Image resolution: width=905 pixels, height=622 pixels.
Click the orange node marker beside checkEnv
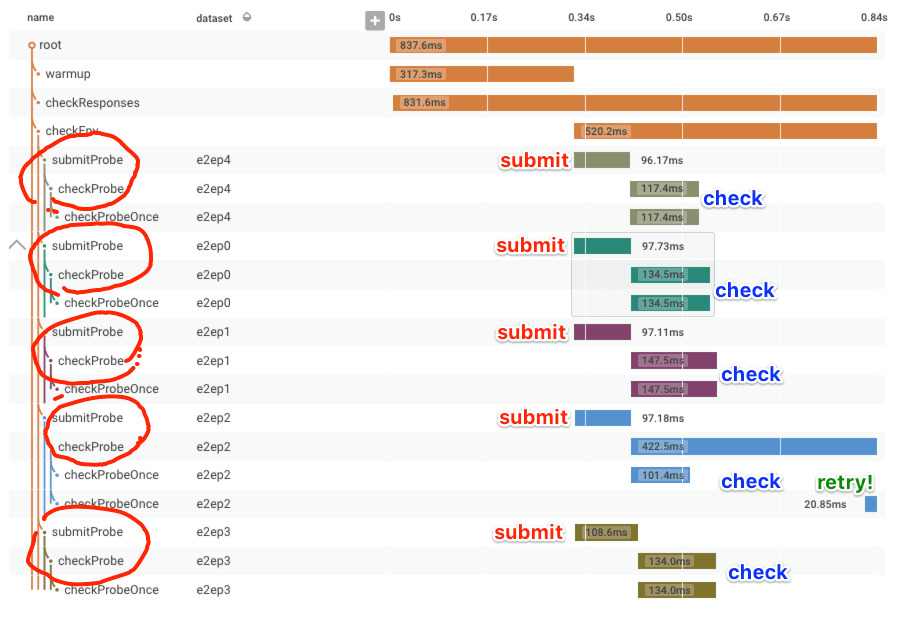36,131
